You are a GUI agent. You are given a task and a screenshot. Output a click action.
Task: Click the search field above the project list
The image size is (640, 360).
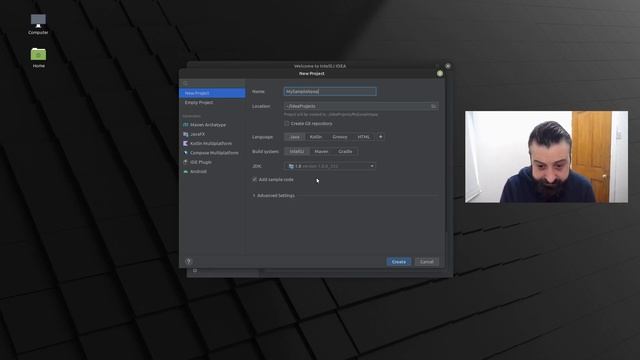tap(212, 83)
